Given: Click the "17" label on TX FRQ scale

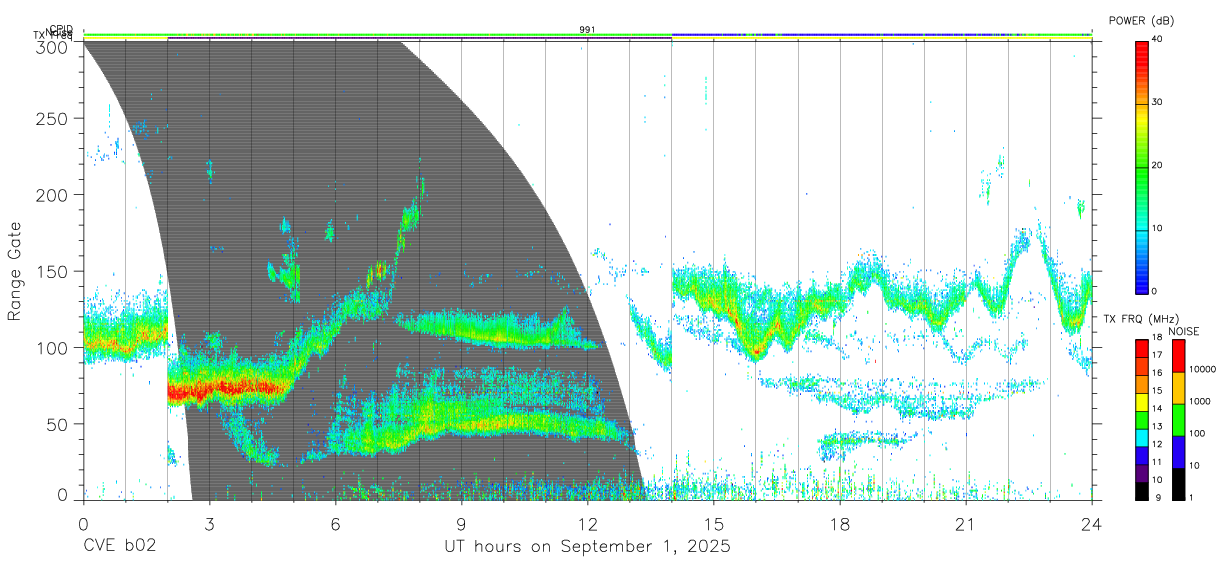Looking at the screenshot, I should (x=1156, y=355).
